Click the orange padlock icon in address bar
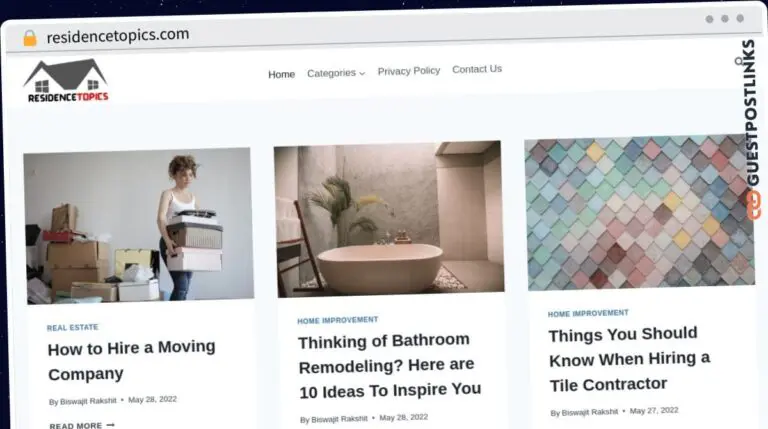The image size is (768, 429). coord(30,38)
